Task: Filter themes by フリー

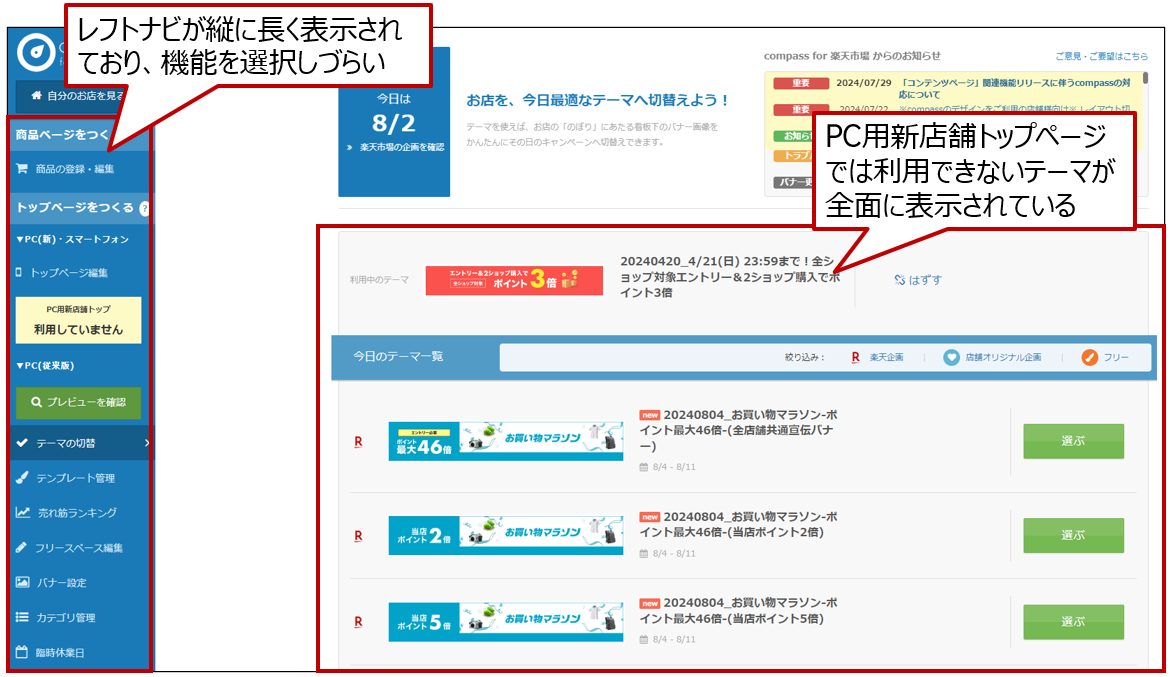Action: click(x=1105, y=357)
